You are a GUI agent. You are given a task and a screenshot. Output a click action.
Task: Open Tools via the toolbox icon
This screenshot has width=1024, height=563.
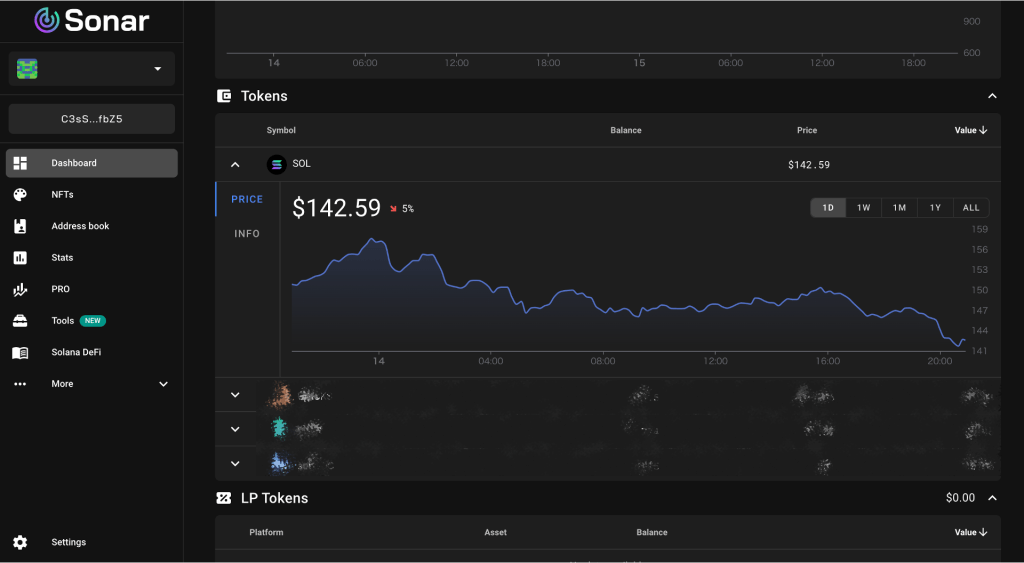pyautogui.click(x=20, y=321)
